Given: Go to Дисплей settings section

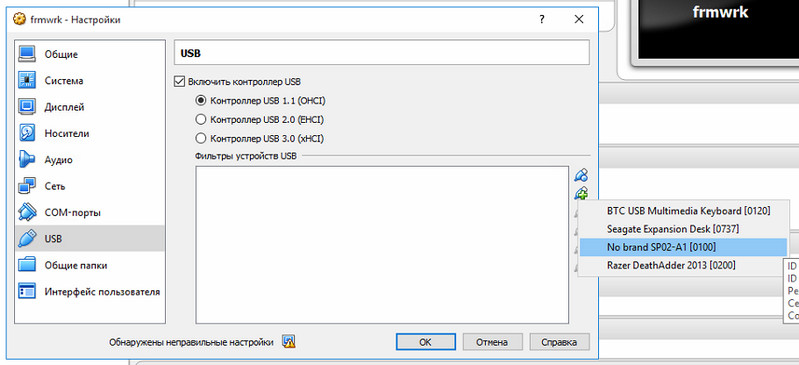Looking at the screenshot, I should click(x=90, y=107).
